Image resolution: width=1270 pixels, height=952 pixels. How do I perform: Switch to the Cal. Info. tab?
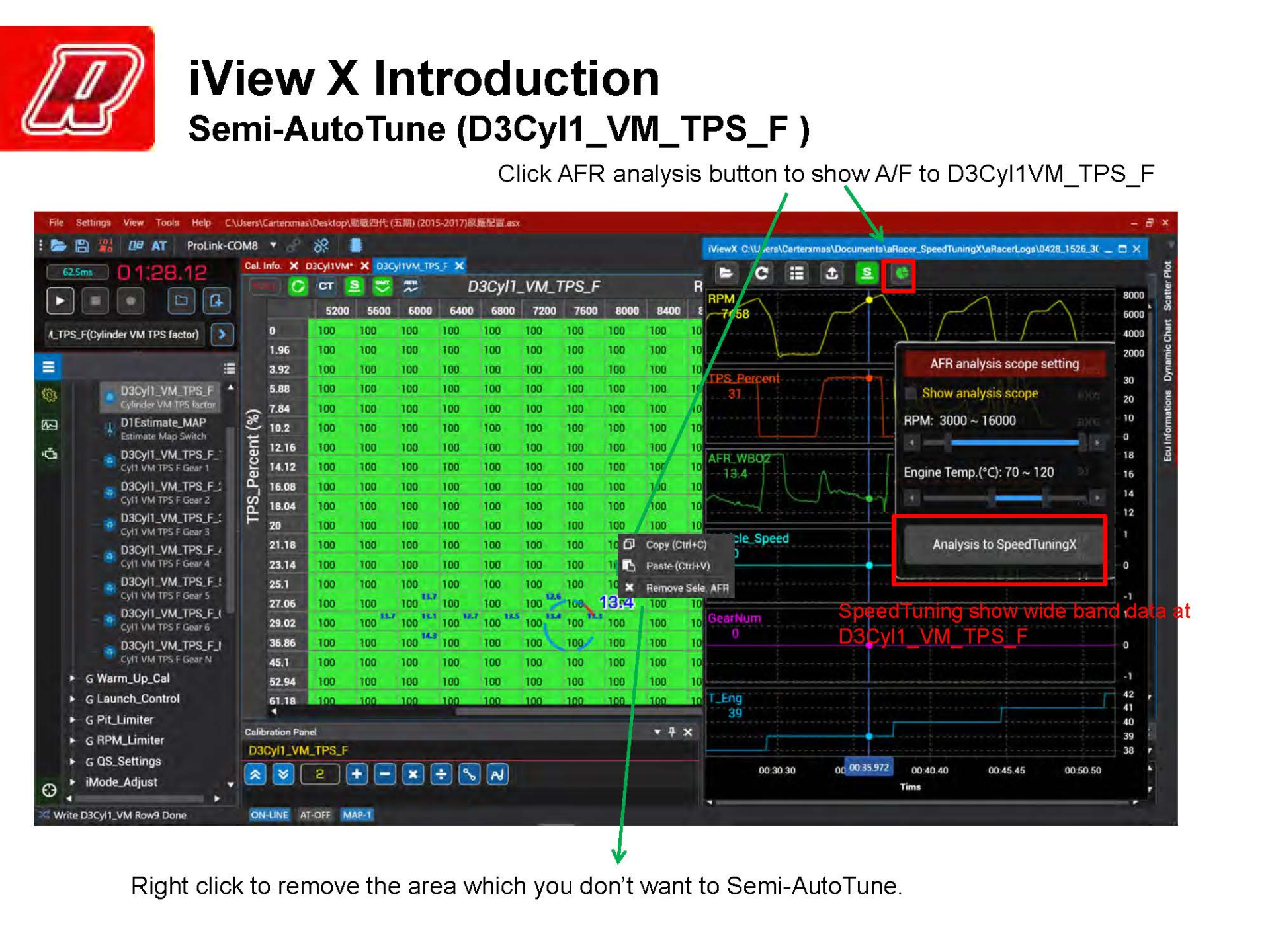tap(263, 266)
